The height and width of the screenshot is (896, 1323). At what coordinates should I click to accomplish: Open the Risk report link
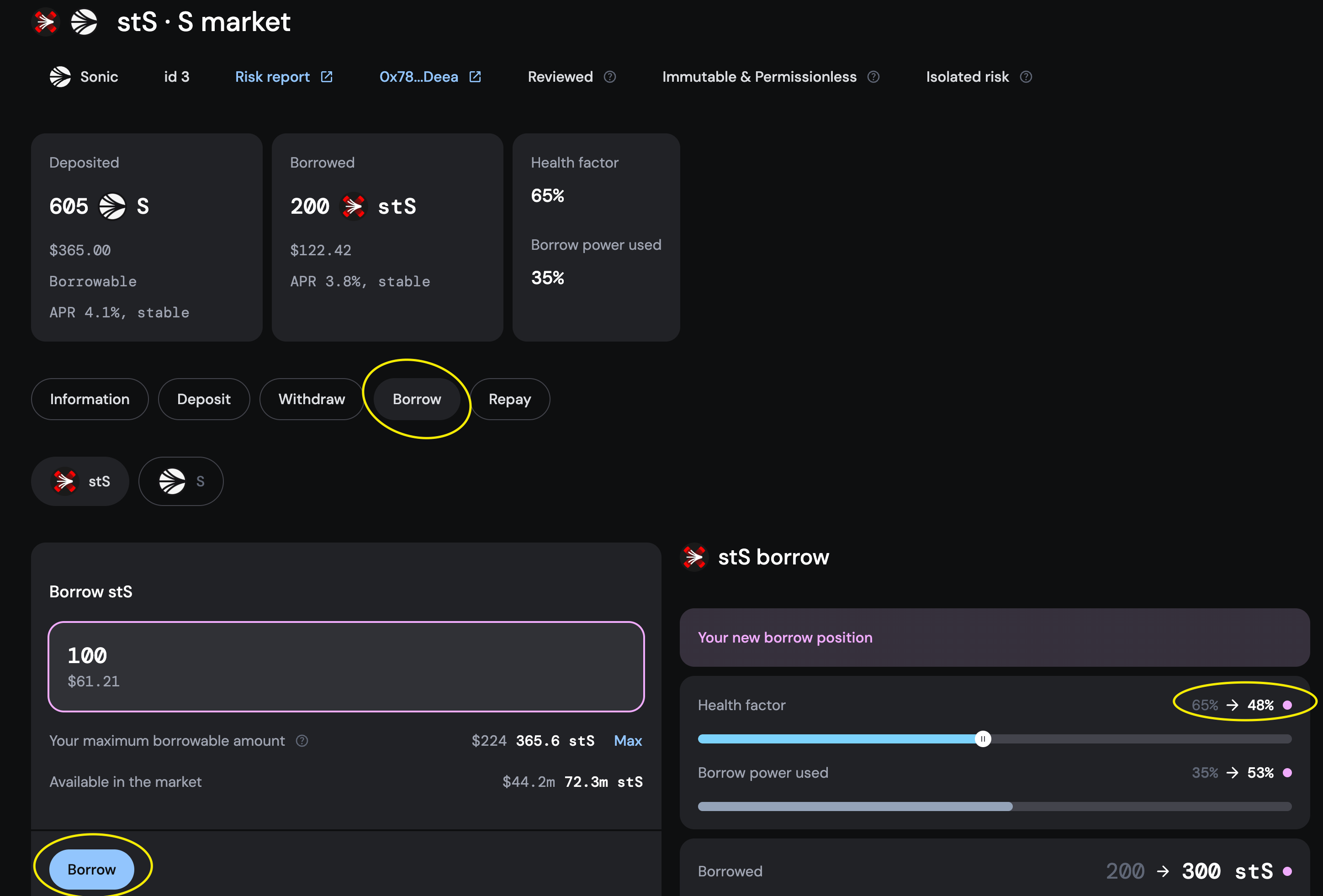(x=272, y=77)
